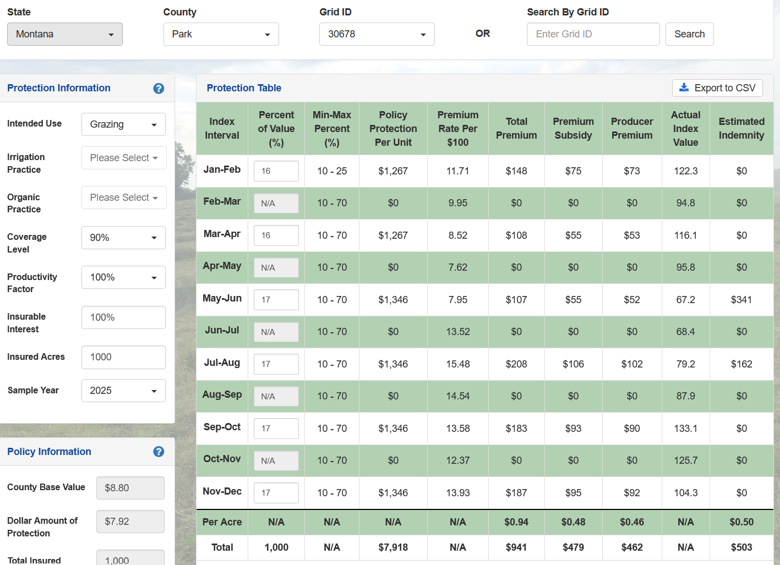Click the Insured Acres field
This screenshot has height=565, width=780.
[123, 357]
